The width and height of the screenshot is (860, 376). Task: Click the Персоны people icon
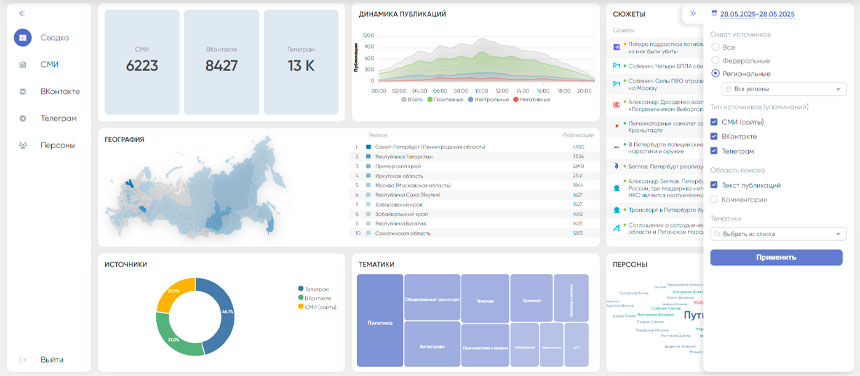pos(22,145)
